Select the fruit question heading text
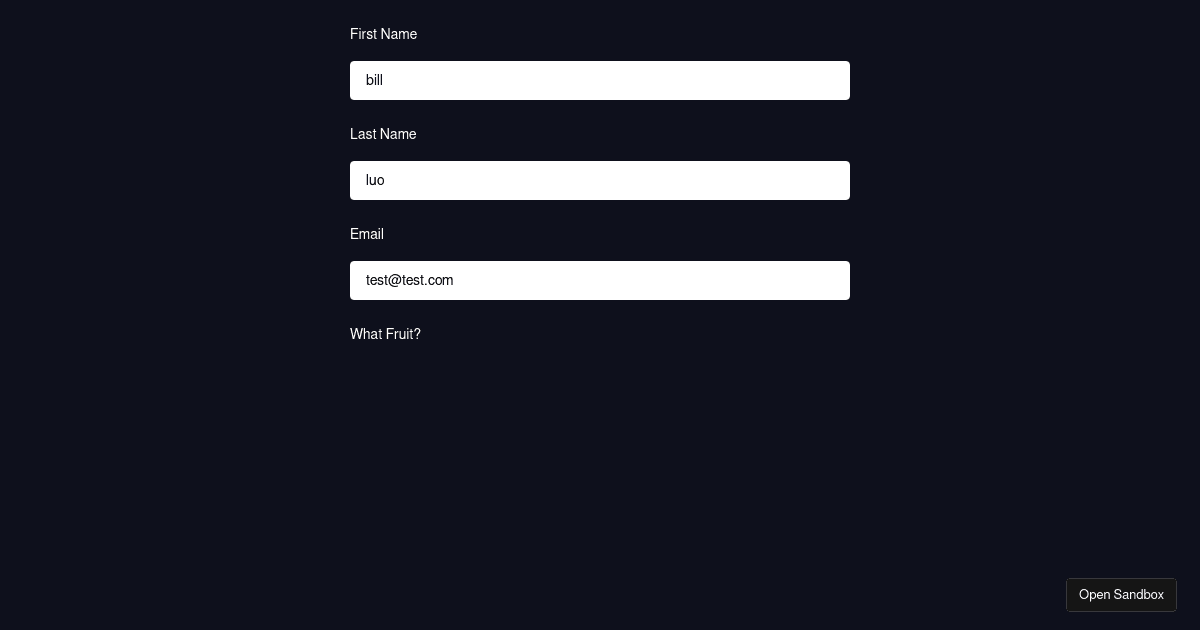The height and width of the screenshot is (630, 1200). 385,334
